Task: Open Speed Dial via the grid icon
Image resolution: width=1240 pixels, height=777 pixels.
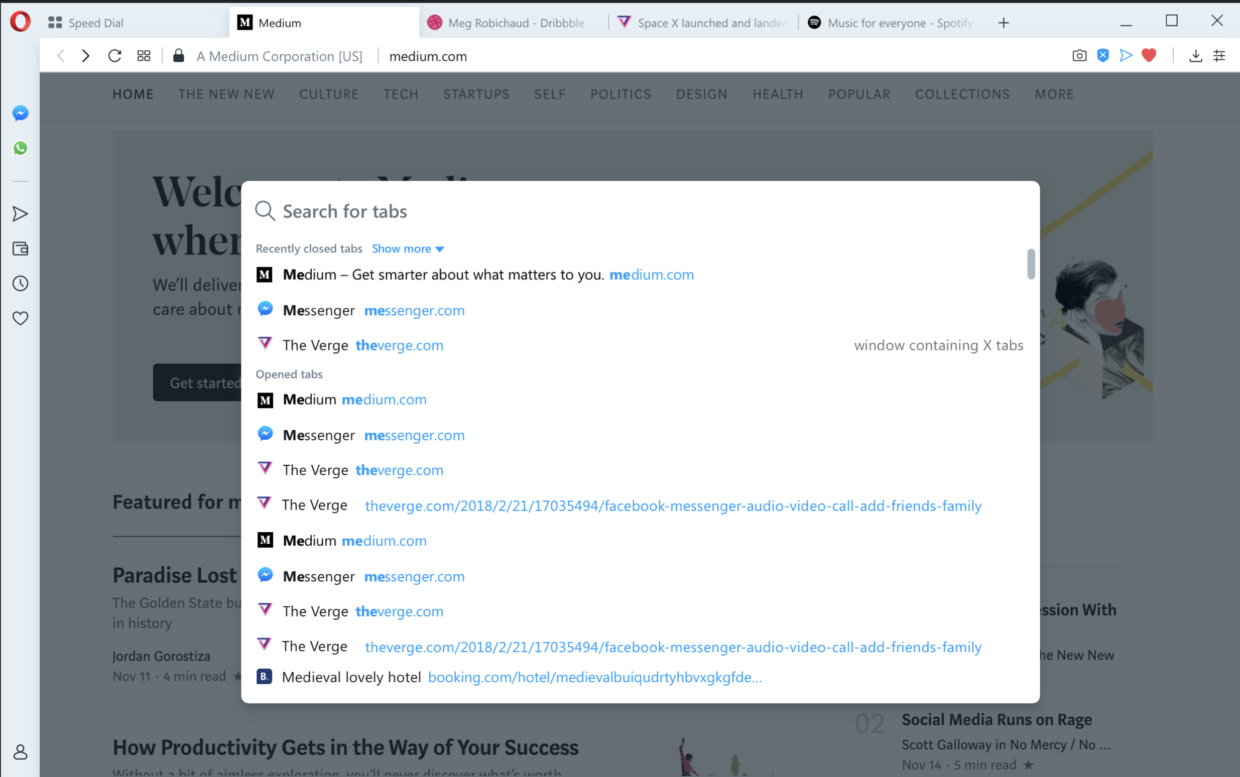Action: coord(143,56)
